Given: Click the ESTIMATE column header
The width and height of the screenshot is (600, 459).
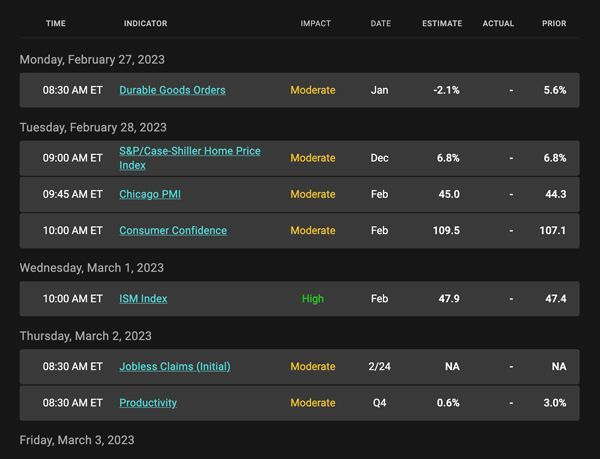Looking at the screenshot, I should click(442, 23).
